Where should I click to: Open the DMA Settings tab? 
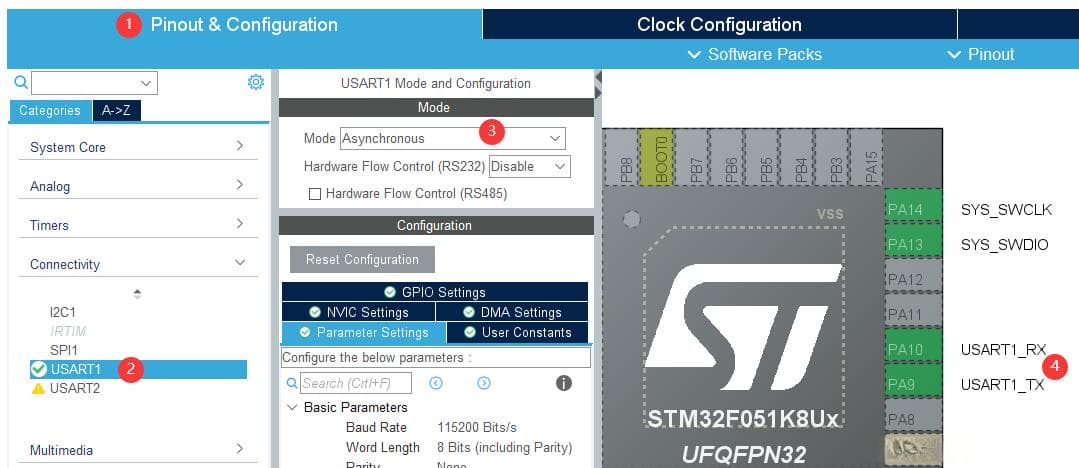pos(512,312)
